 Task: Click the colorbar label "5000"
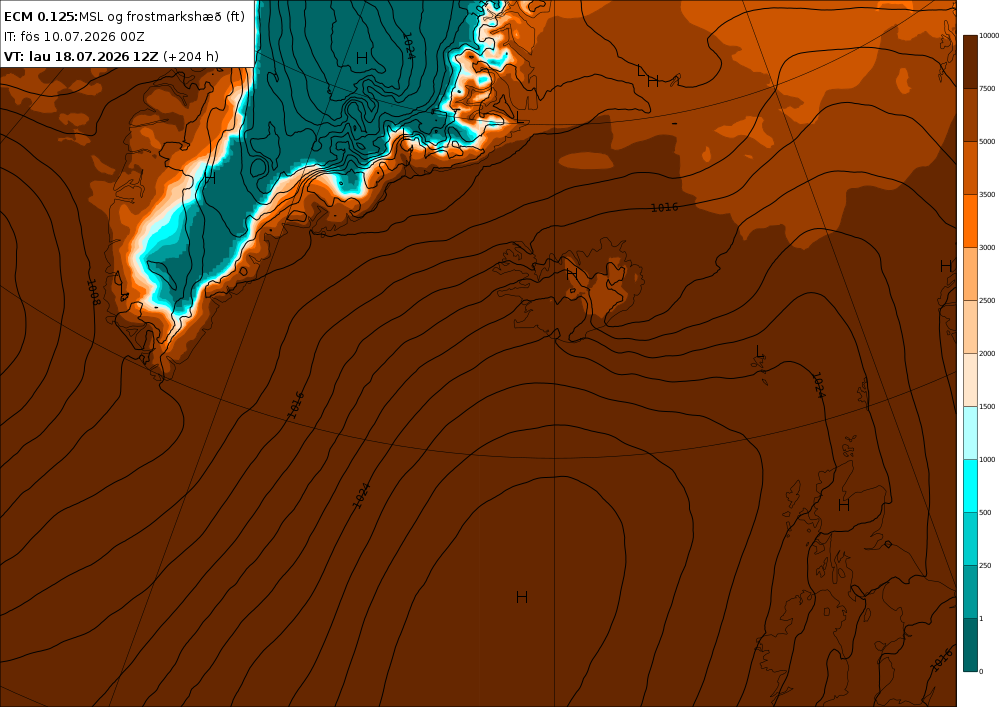pos(987,142)
